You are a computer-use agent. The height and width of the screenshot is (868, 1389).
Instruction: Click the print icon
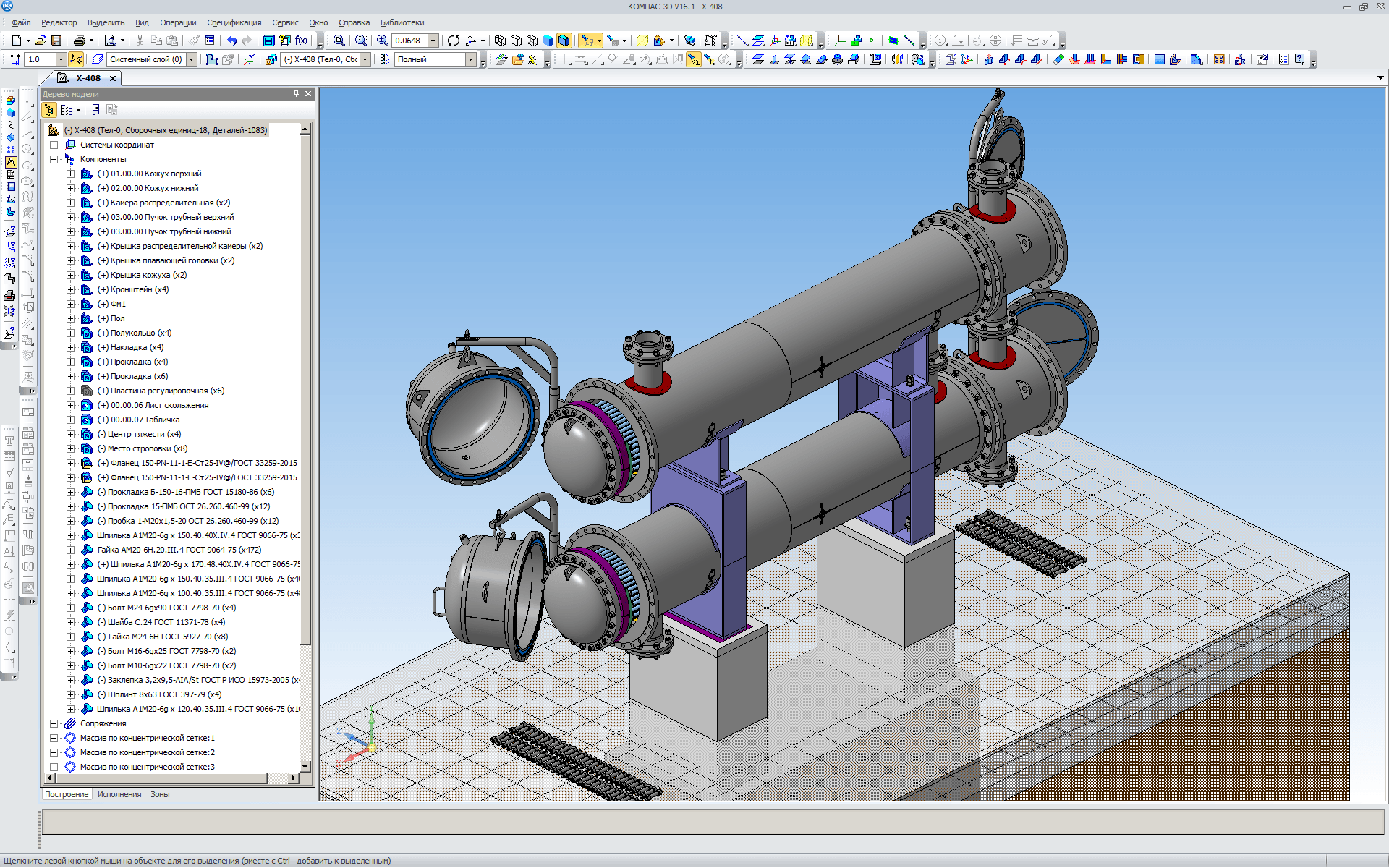80,41
